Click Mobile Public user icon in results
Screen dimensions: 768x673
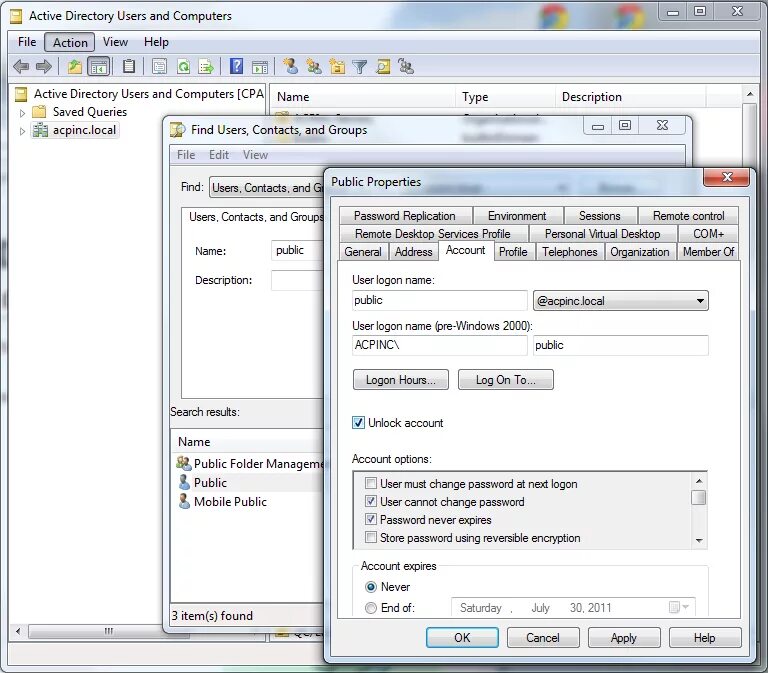[184, 501]
